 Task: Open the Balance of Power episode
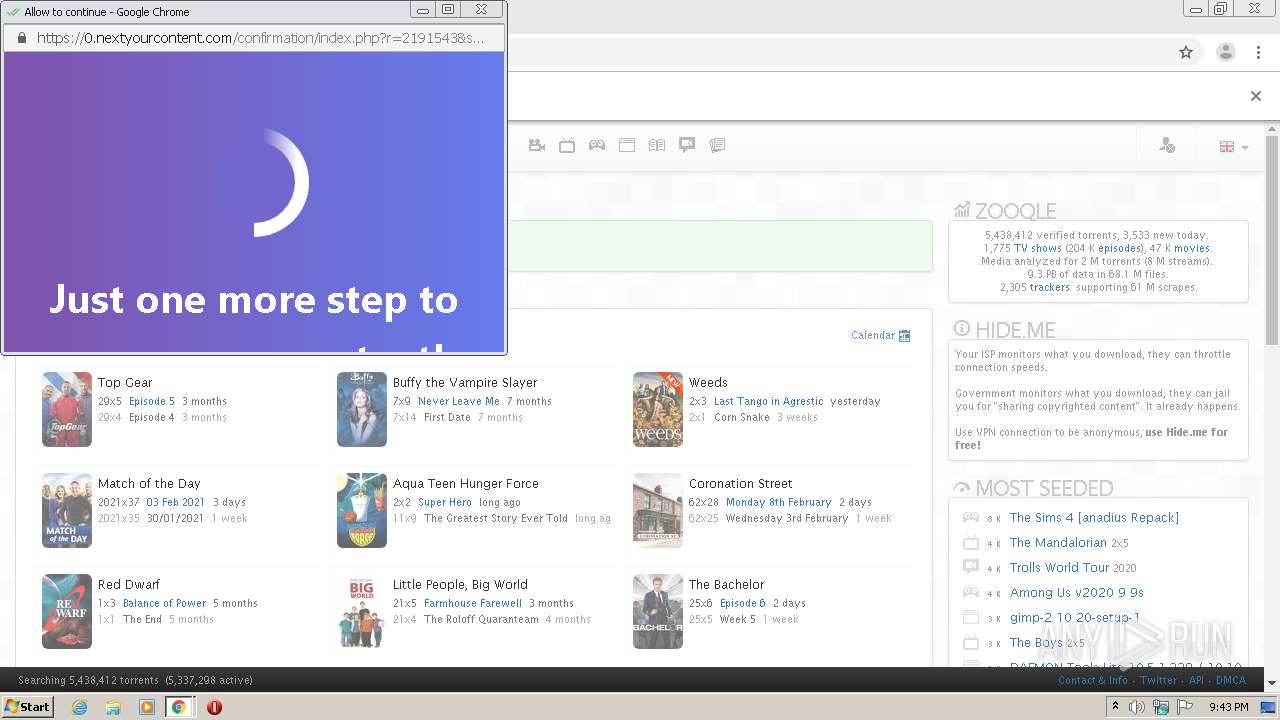point(165,603)
